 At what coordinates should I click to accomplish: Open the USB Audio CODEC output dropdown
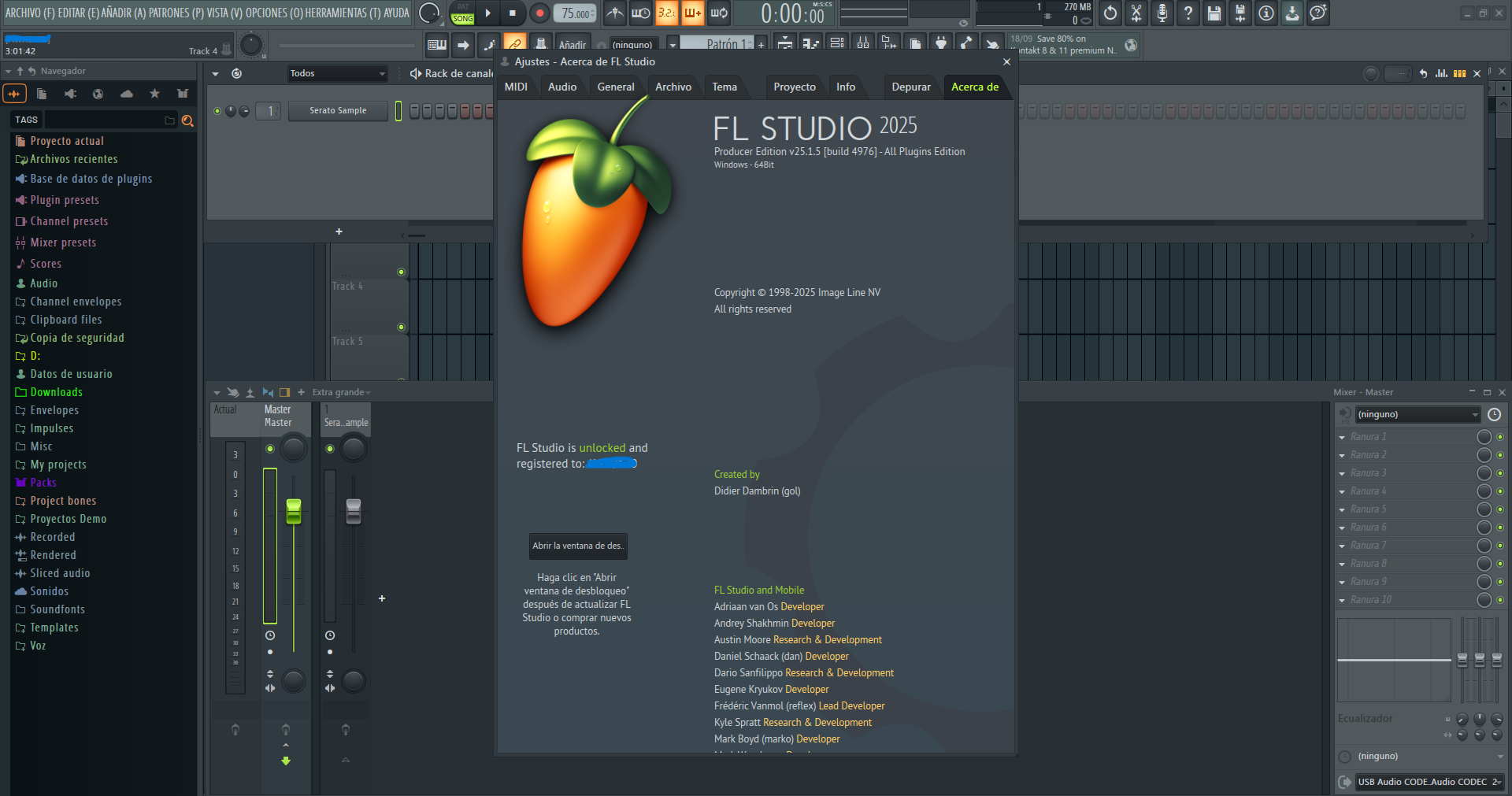click(1429, 782)
